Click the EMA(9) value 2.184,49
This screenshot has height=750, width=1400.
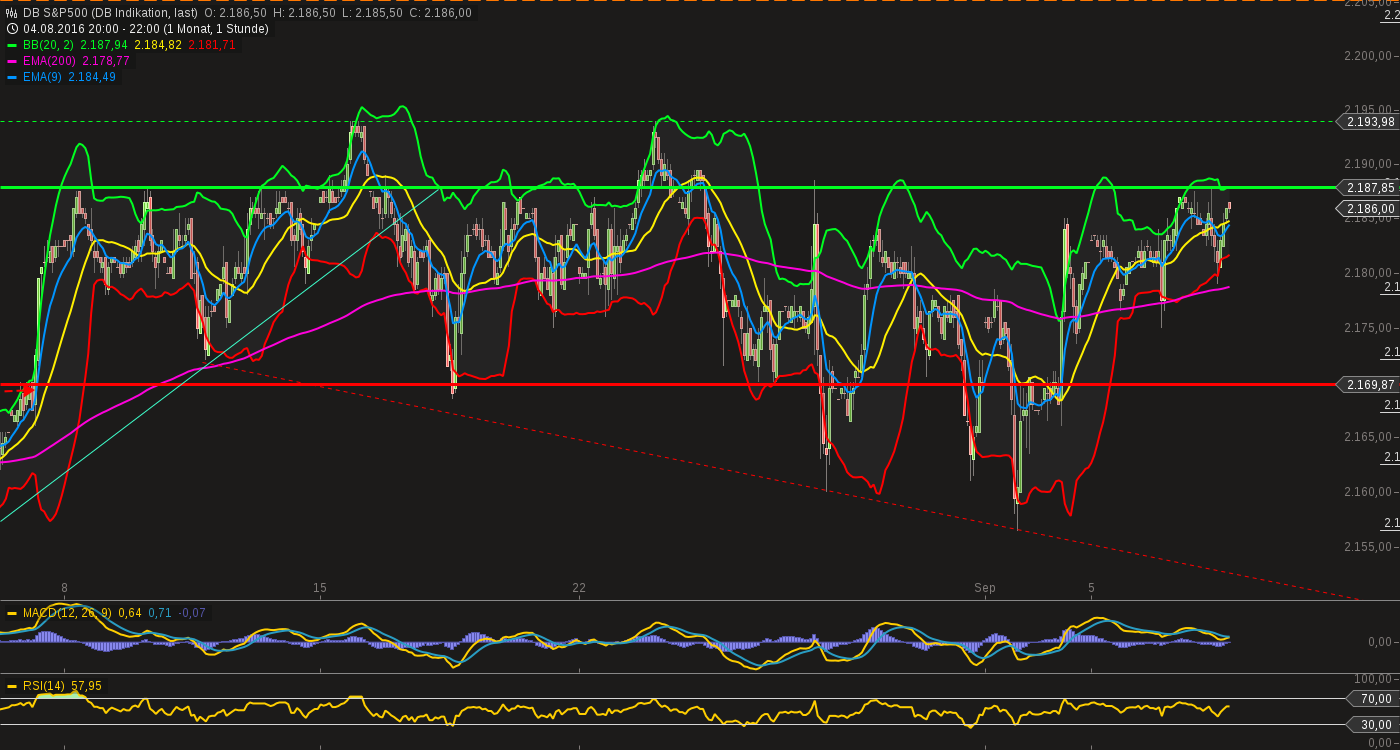(92, 77)
